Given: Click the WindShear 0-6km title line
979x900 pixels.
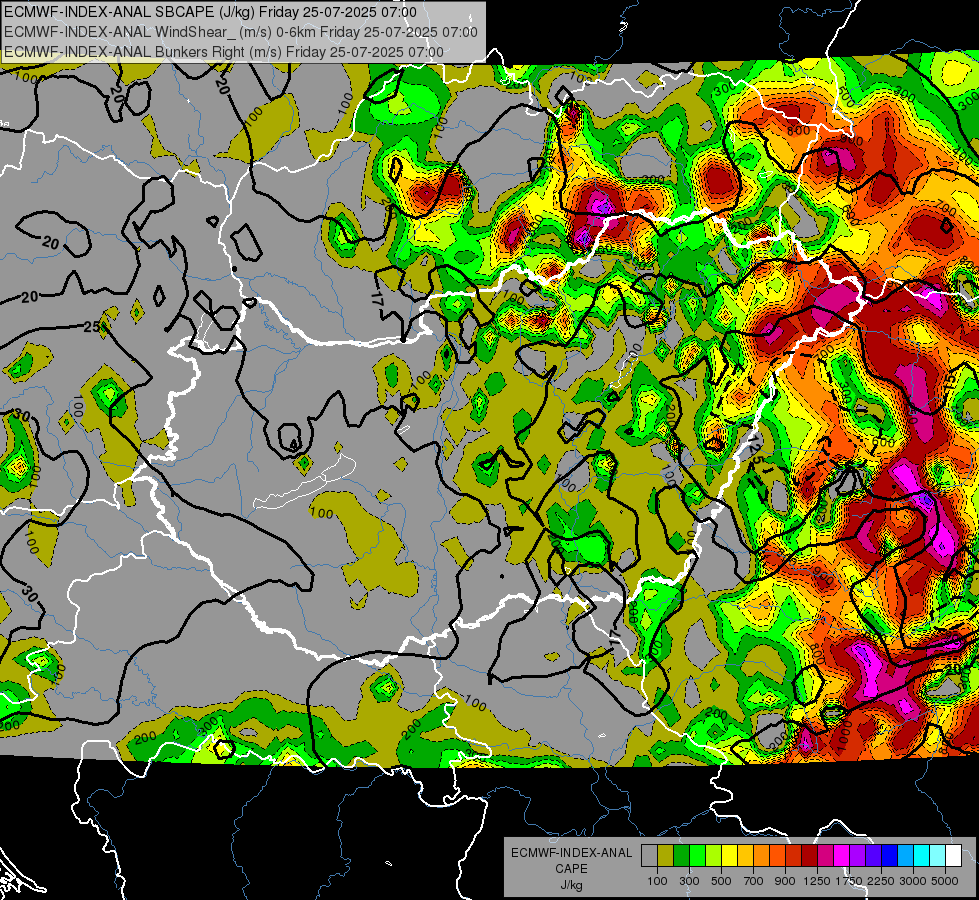Looking at the screenshot, I should pos(241,32).
